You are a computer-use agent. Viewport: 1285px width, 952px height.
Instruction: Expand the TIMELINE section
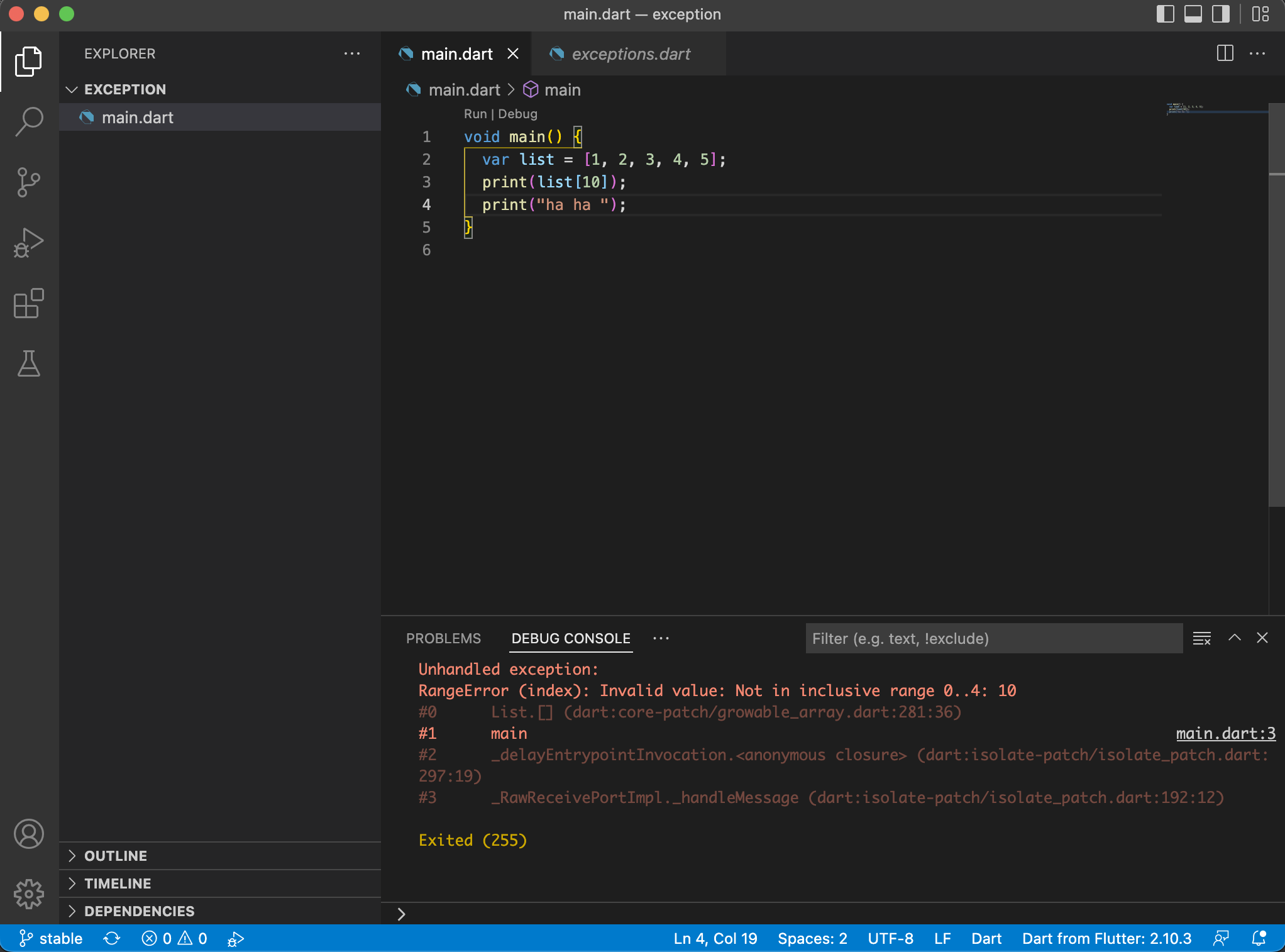coord(117,883)
